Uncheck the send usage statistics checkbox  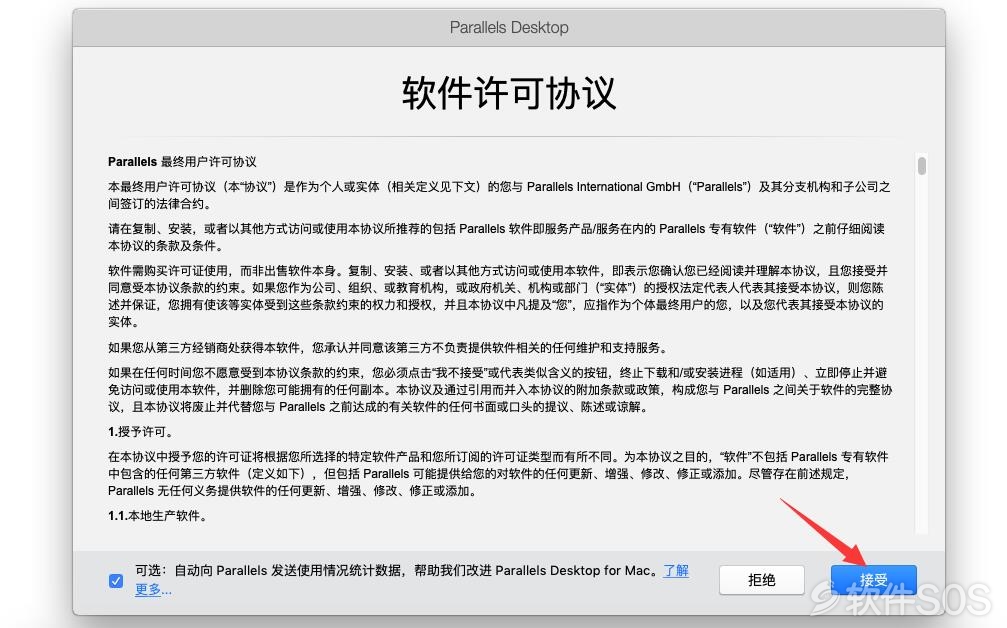116,580
